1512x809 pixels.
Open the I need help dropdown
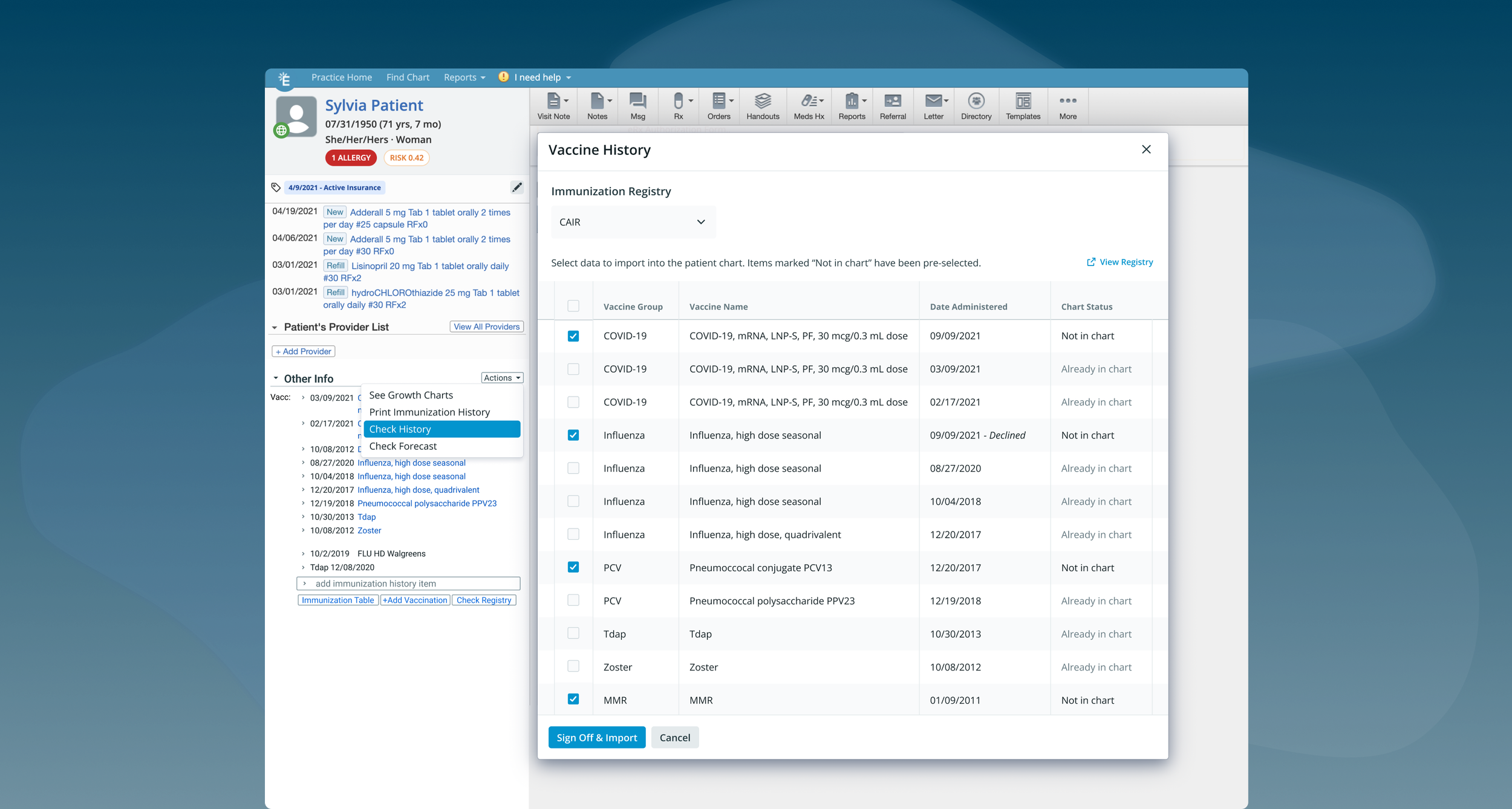pyautogui.click(x=543, y=77)
